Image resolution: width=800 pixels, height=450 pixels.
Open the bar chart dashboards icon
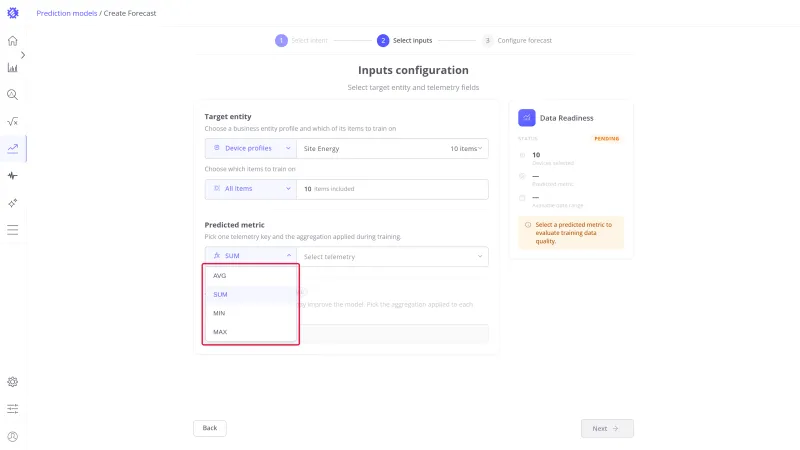point(13,67)
